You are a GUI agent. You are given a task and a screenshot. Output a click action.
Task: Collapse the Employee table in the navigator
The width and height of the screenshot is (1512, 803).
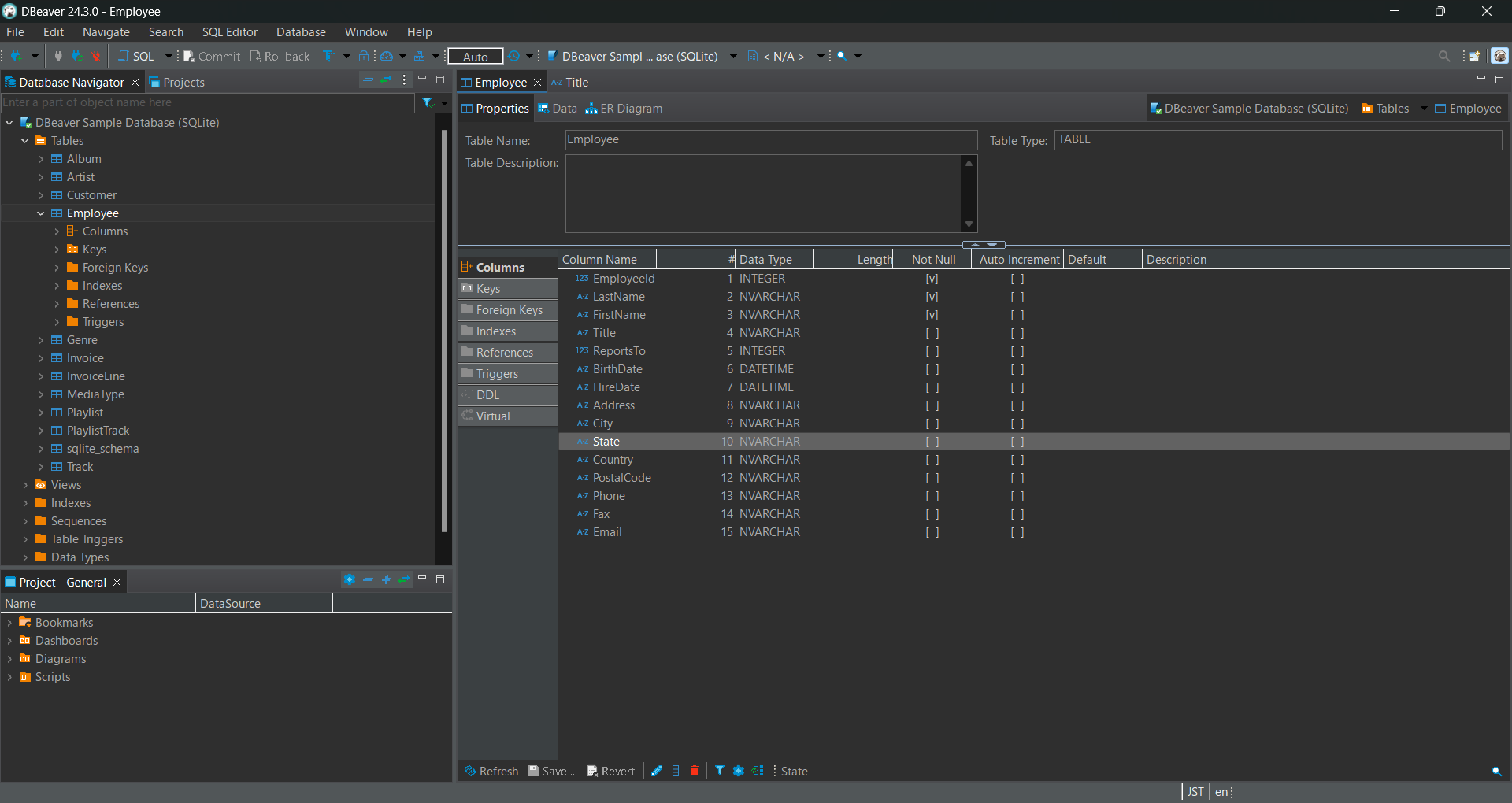[x=41, y=213]
